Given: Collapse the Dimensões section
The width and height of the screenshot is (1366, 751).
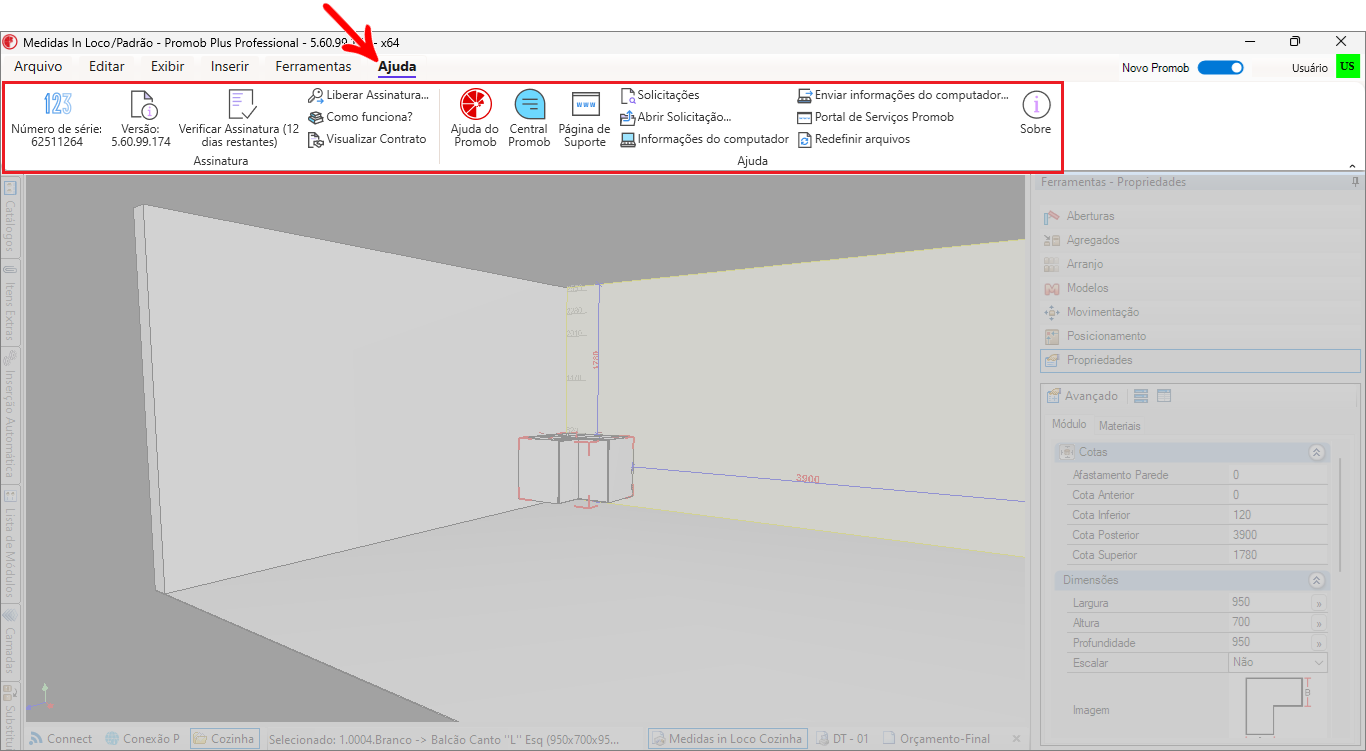Looking at the screenshot, I should click(x=1317, y=580).
